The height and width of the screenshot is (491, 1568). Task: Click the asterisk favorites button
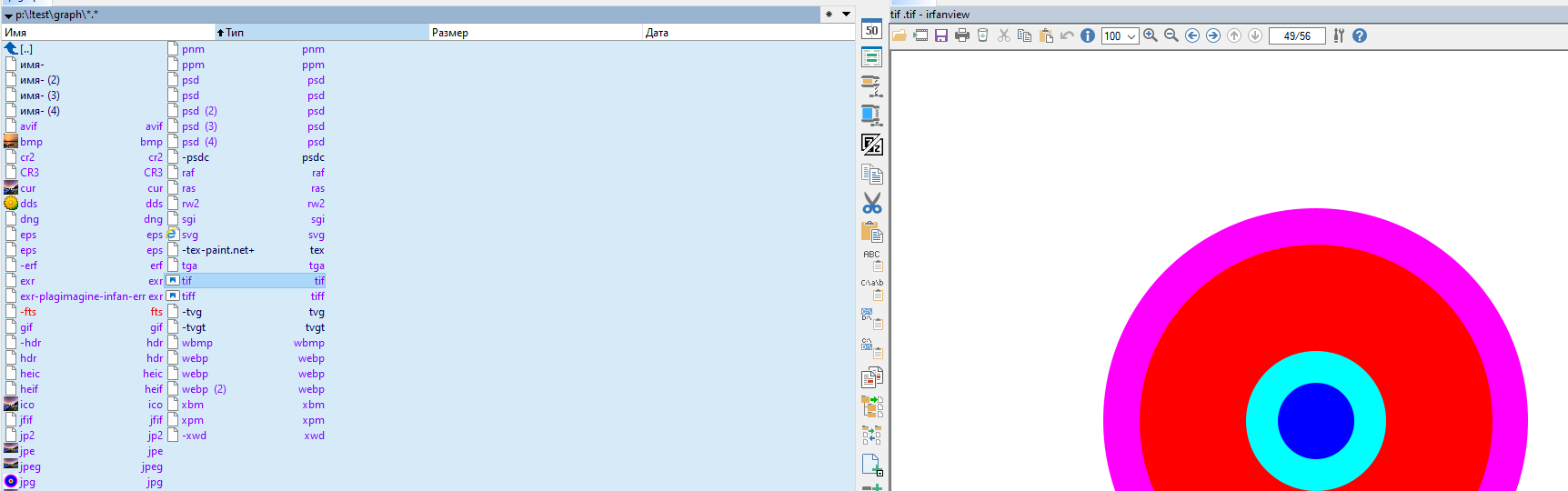pos(829,15)
